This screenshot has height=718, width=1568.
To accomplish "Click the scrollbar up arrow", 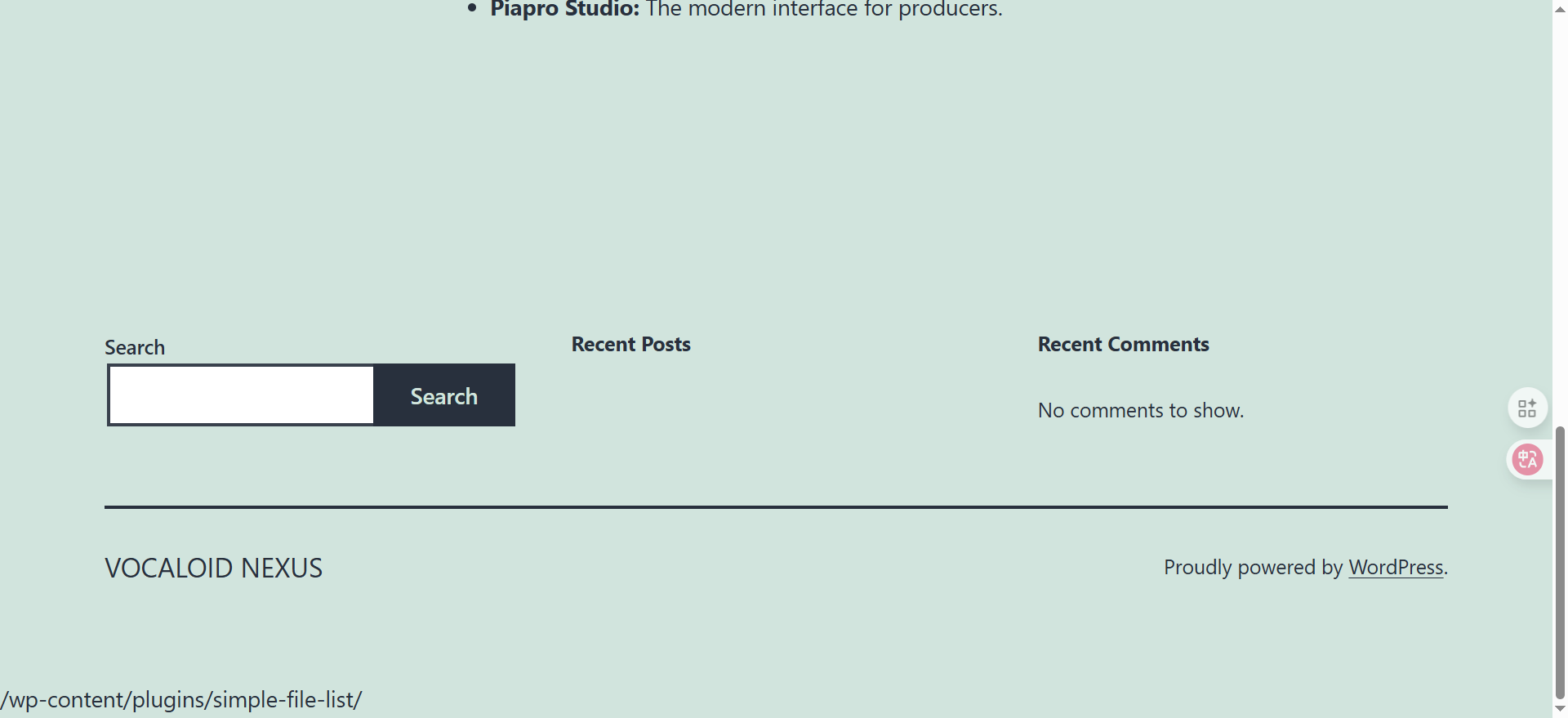I will click(1560, 8).
